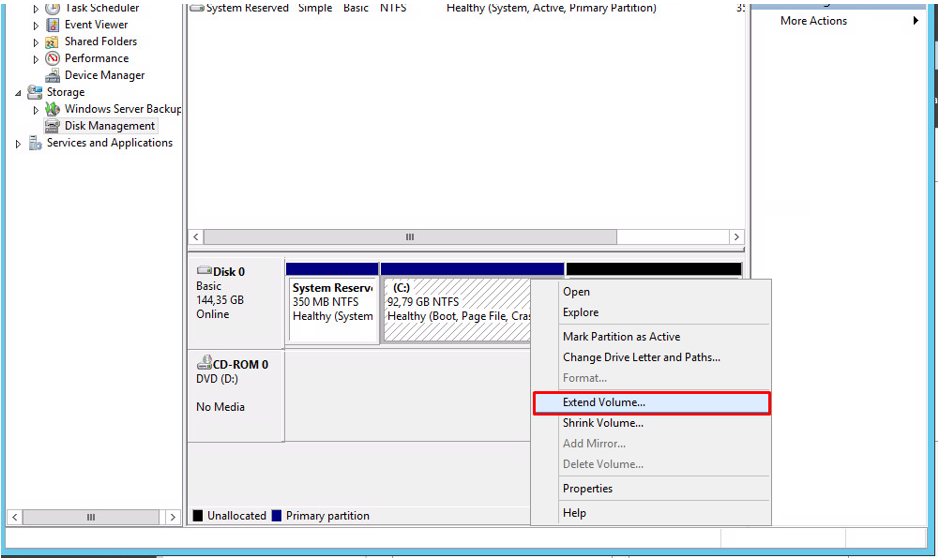Screen dimensions: 938x558
Task: Click the Windows Server Backup icon
Action: 53,109
